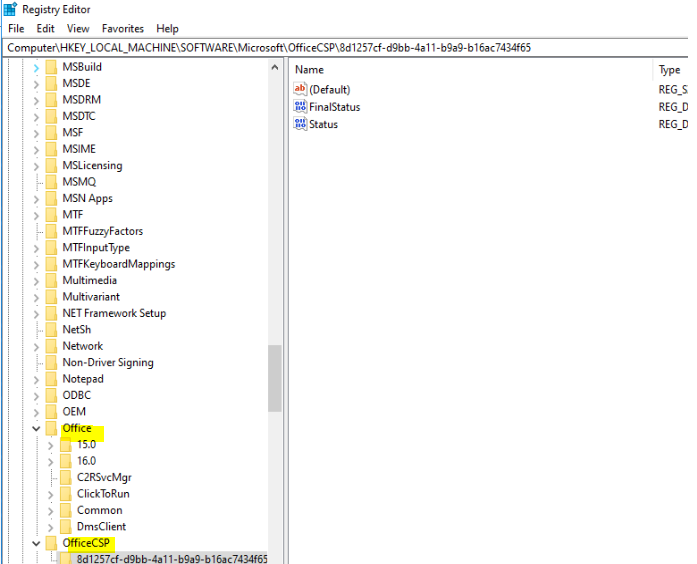Screen dimensions: 697x564
Task: Select the MSMQ folder icon
Action: click(x=52, y=182)
